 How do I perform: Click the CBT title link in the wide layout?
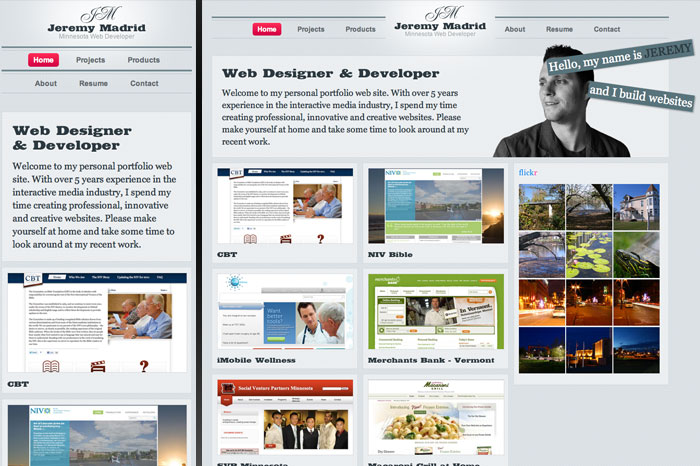click(x=227, y=254)
